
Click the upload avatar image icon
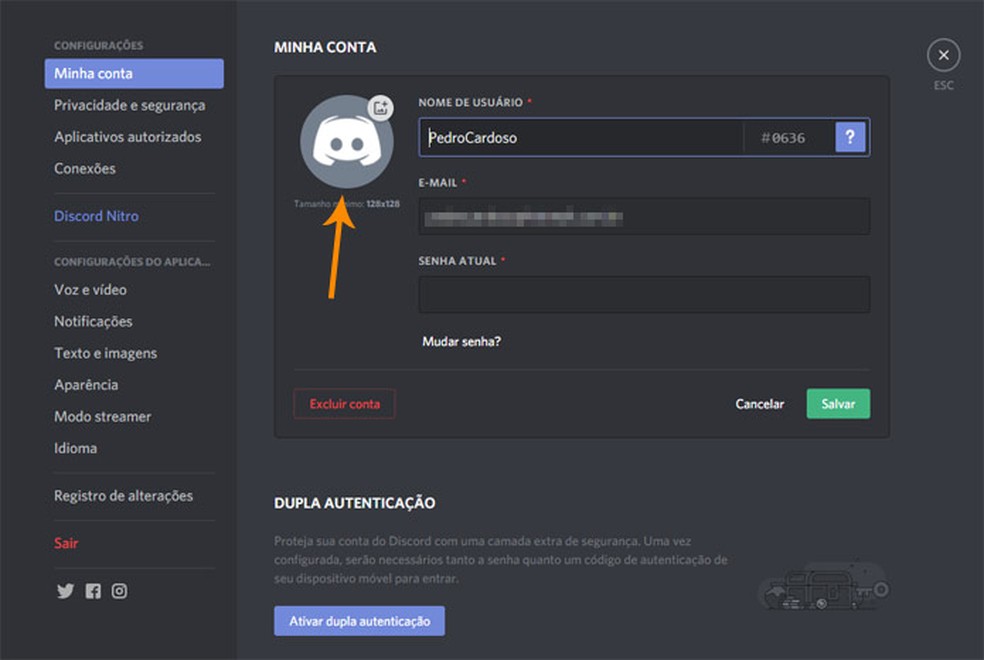(380, 108)
